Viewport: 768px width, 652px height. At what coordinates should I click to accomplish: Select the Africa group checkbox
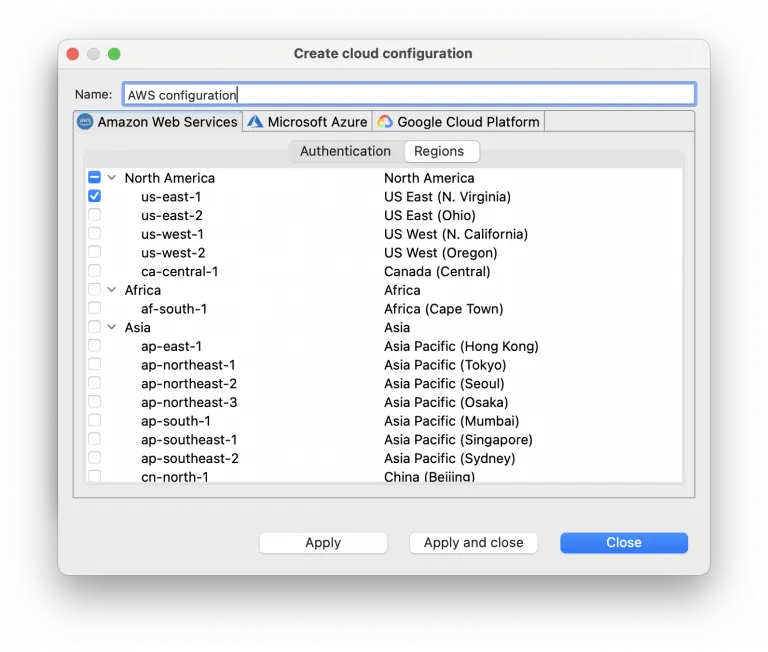(x=95, y=289)
